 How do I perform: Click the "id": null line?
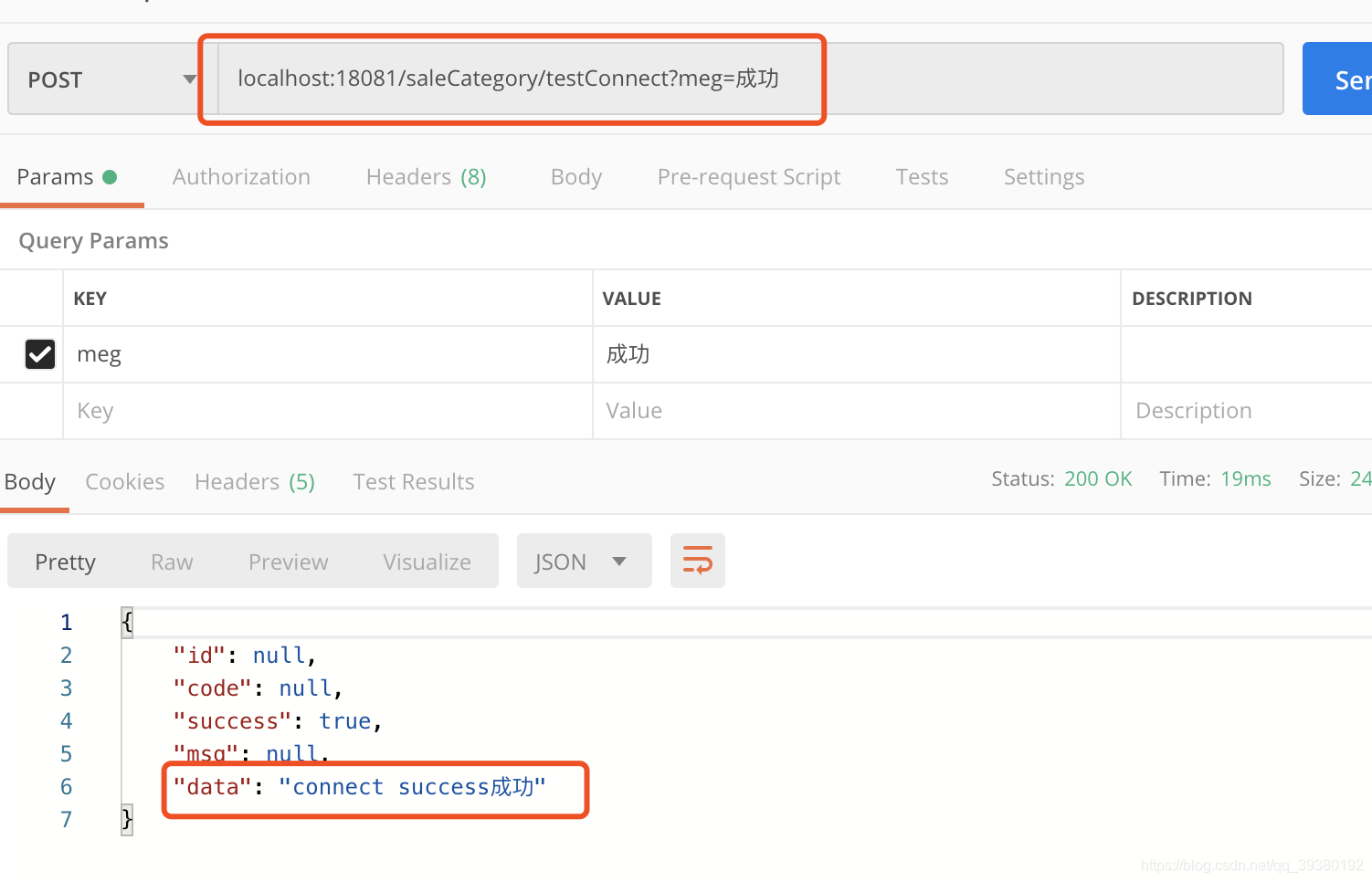point(245,656)
